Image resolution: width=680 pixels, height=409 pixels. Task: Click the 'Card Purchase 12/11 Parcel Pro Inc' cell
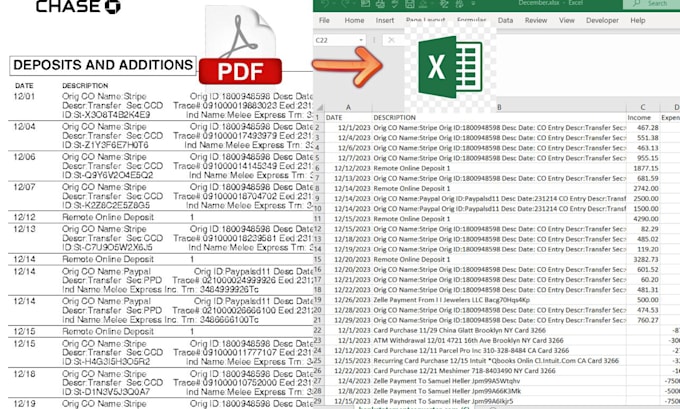[499, 350]
